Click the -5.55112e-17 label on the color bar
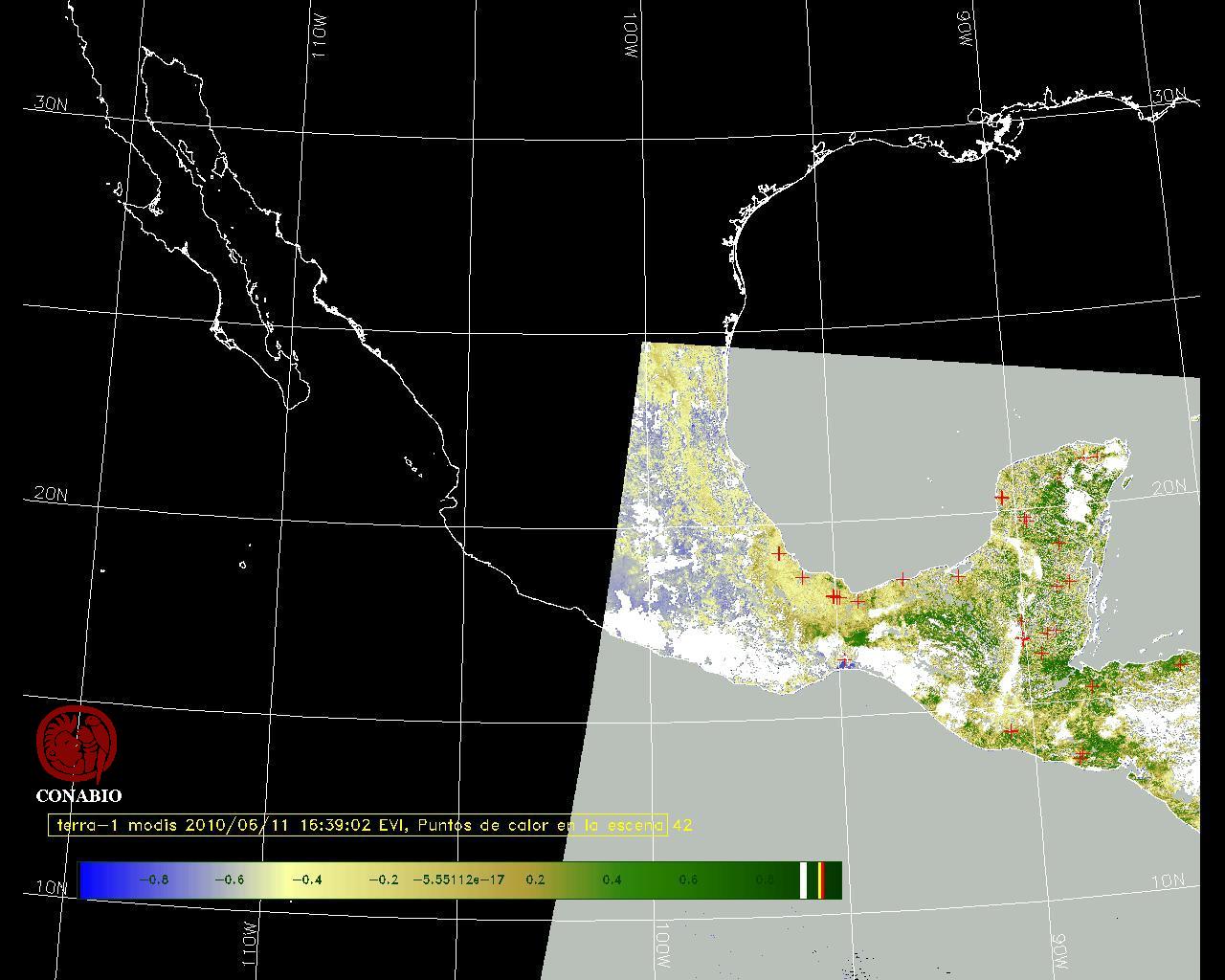1225x980 pixels. pos(458,880)
